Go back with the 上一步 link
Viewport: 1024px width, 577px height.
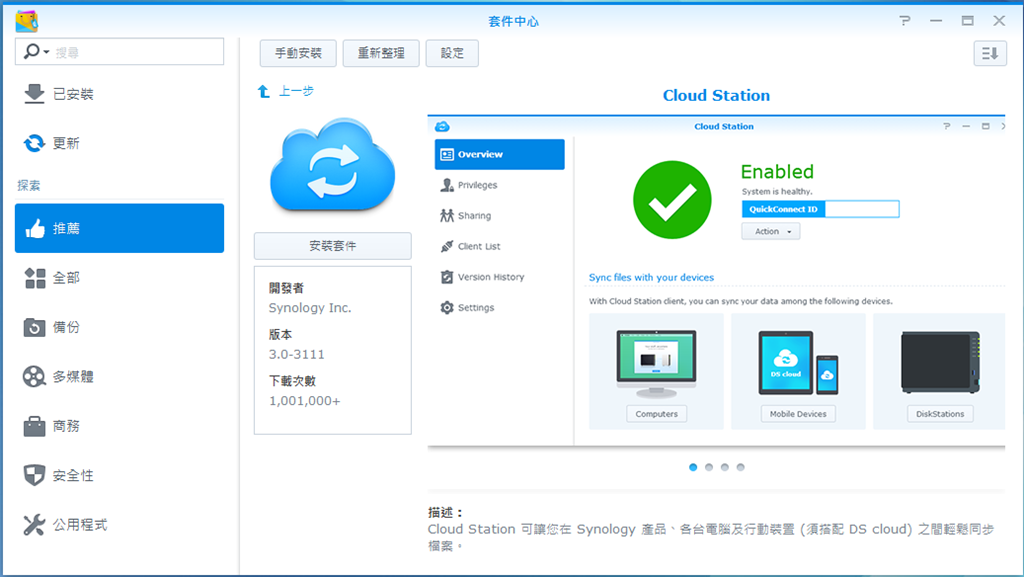pyautogui.click(x=296, y=91)
